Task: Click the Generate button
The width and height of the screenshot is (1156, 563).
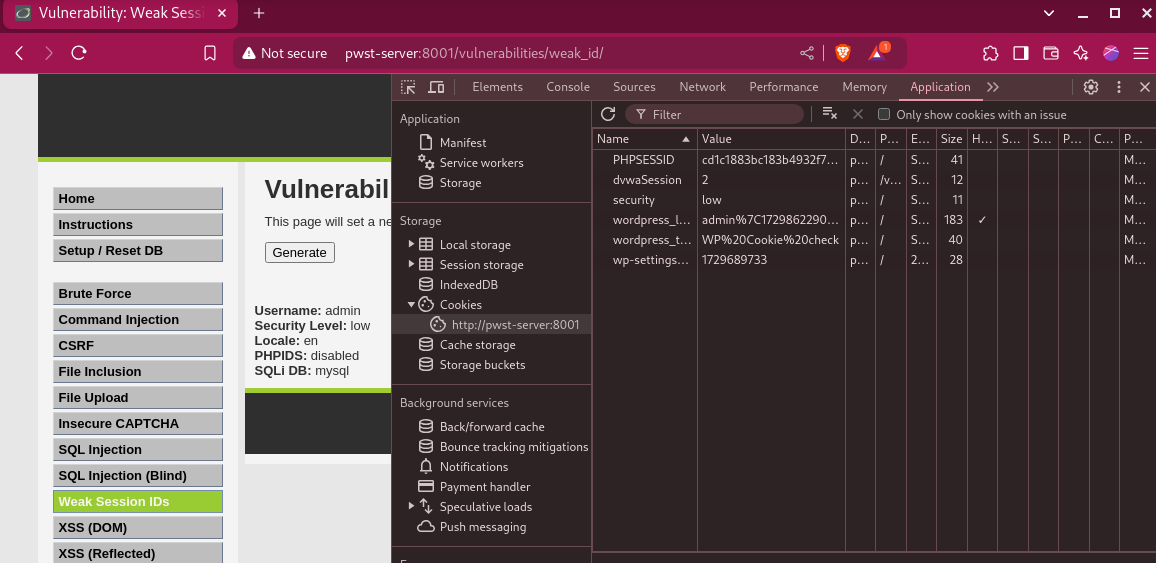Action: tap(299, 252)
